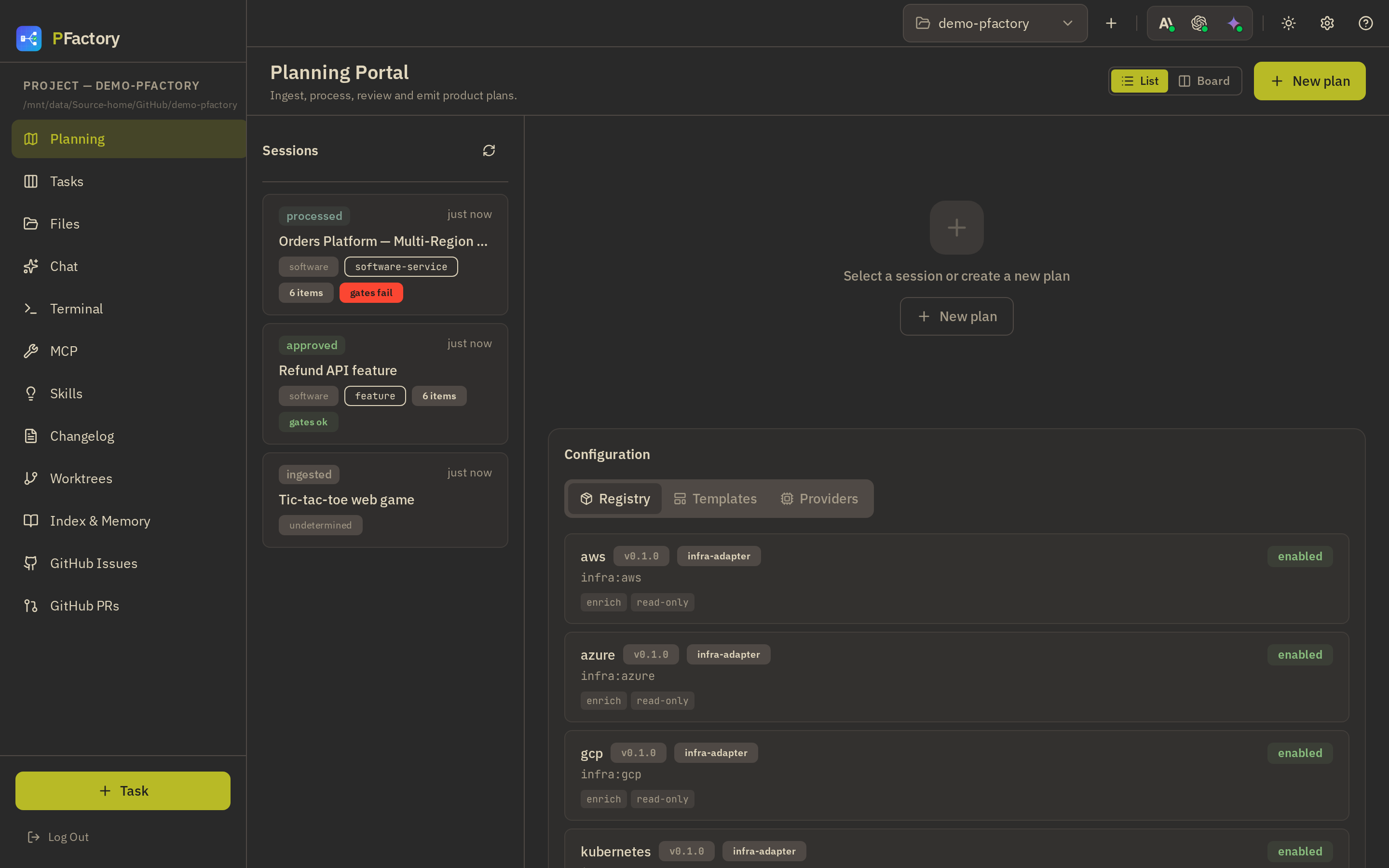Click the OpenAI provider icon
The image size is (1389, 868).
click(x=1199, y=23)
